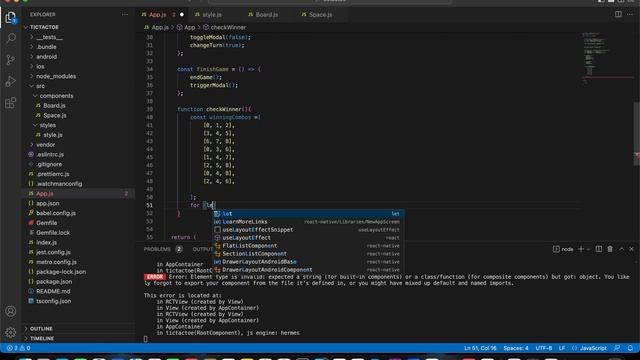Screen dimensions: 640x360
Task: Click the New Terminal plus icon
Action: 581,249
